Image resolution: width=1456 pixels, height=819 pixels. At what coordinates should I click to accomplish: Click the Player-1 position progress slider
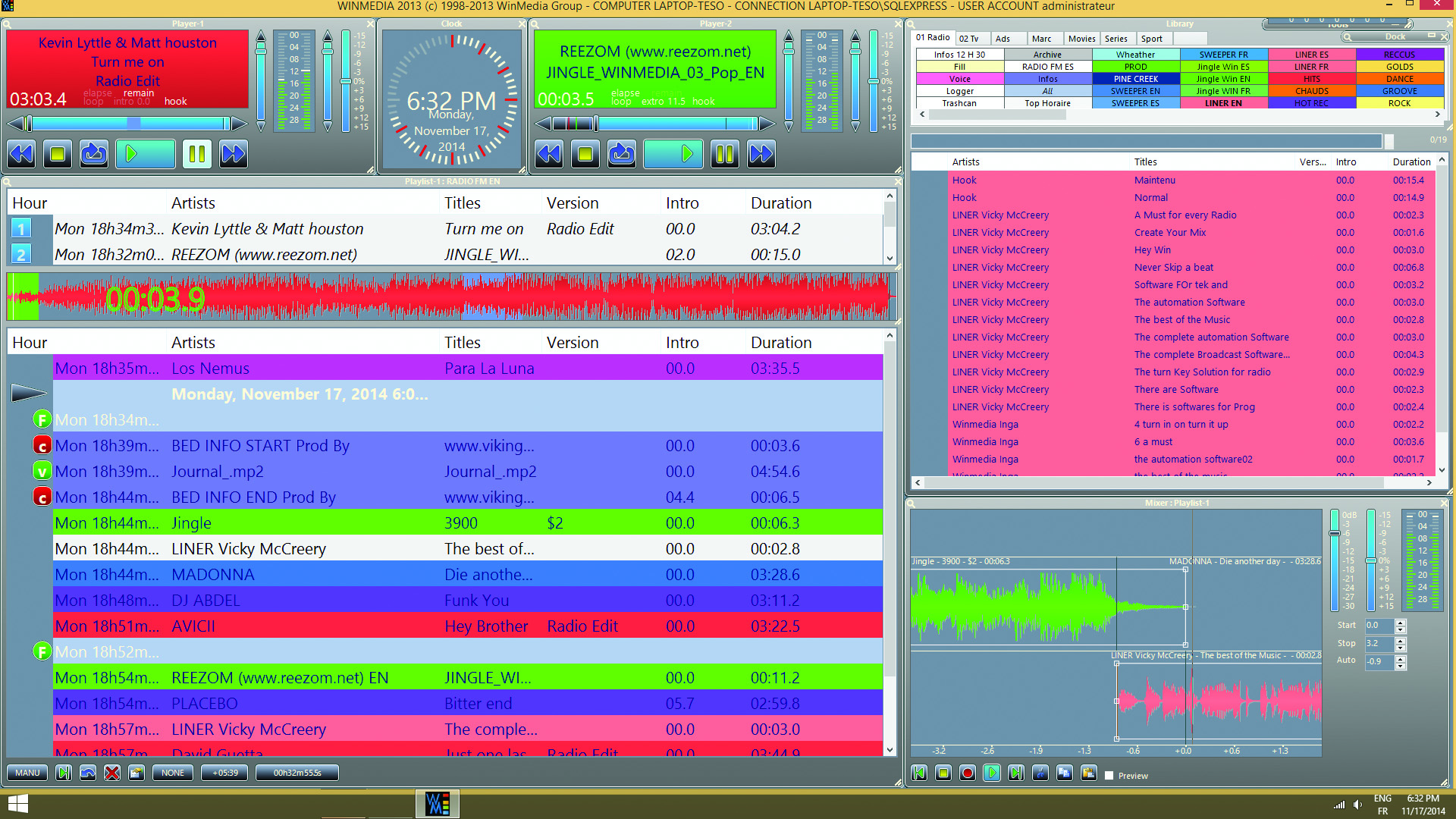(x=129, y=124)
